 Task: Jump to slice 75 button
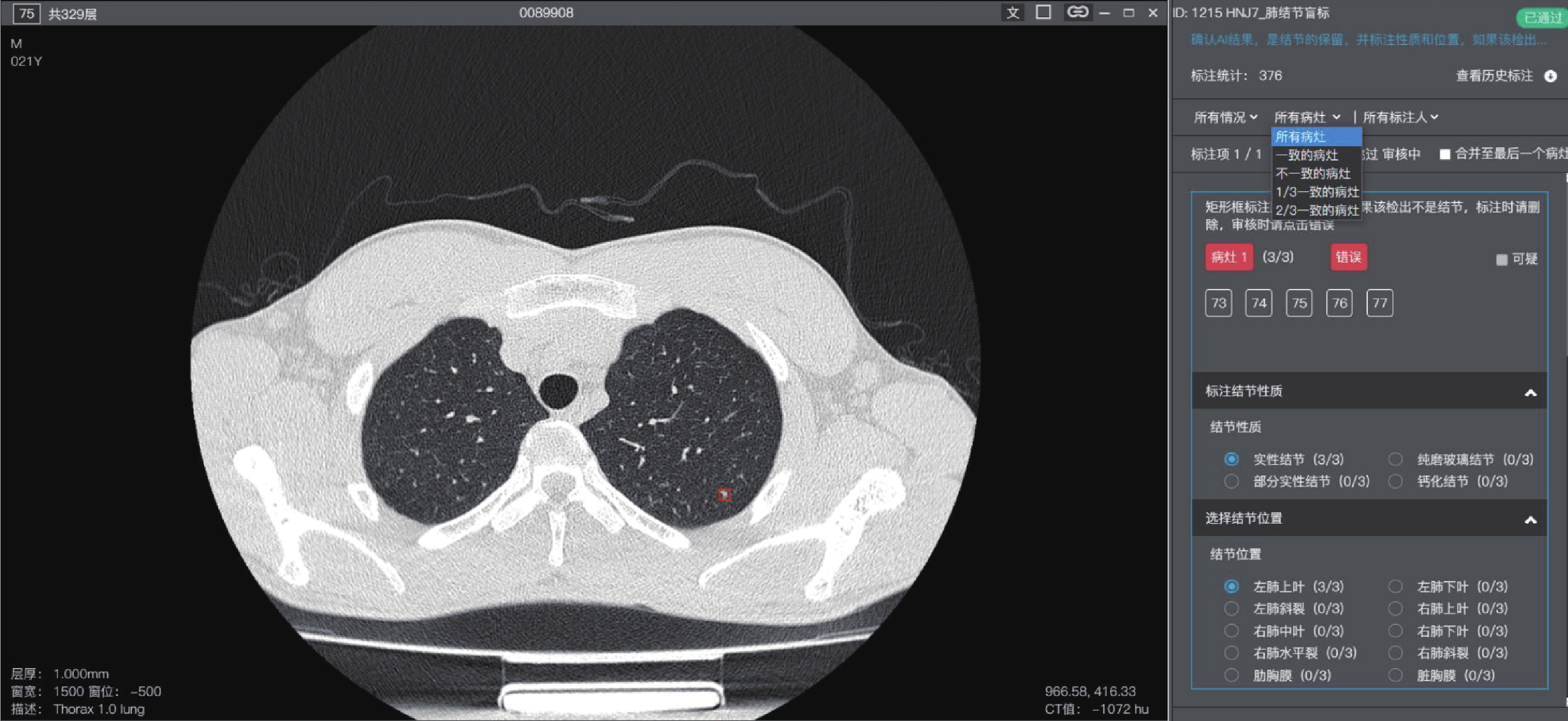[x=1299, y=303]
